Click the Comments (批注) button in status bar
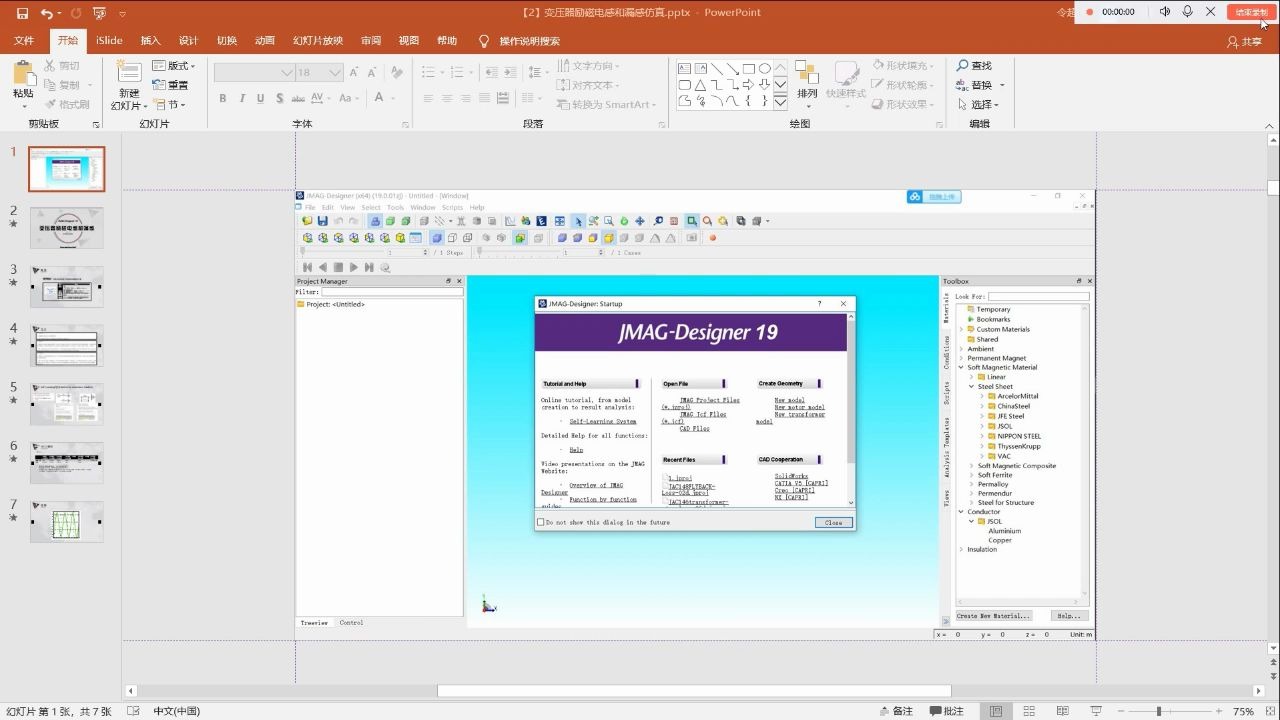 [947, 711]
